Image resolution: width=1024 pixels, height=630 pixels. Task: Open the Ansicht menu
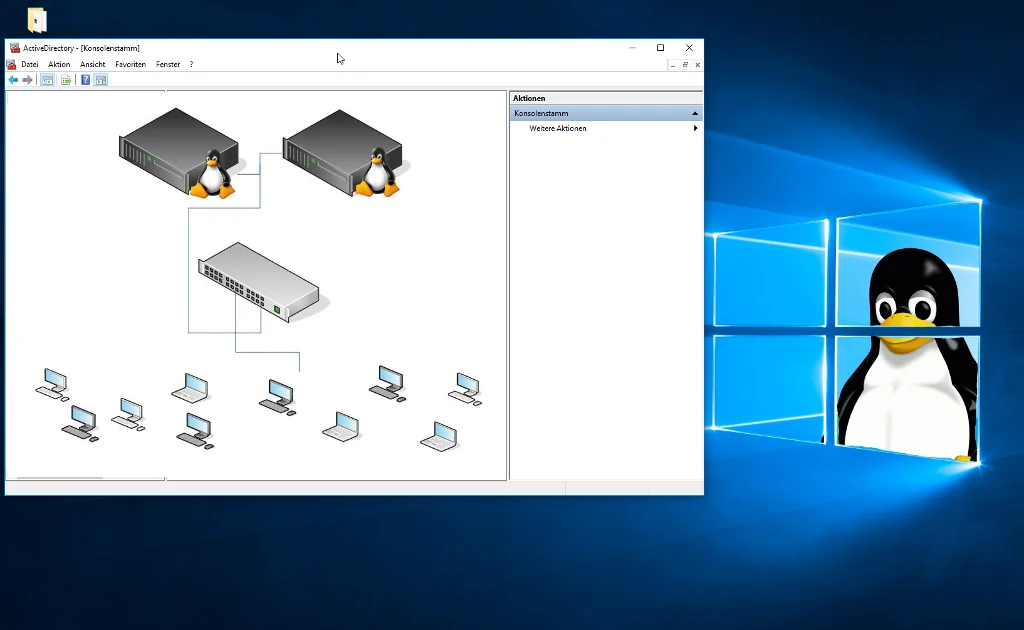point(93,64)
